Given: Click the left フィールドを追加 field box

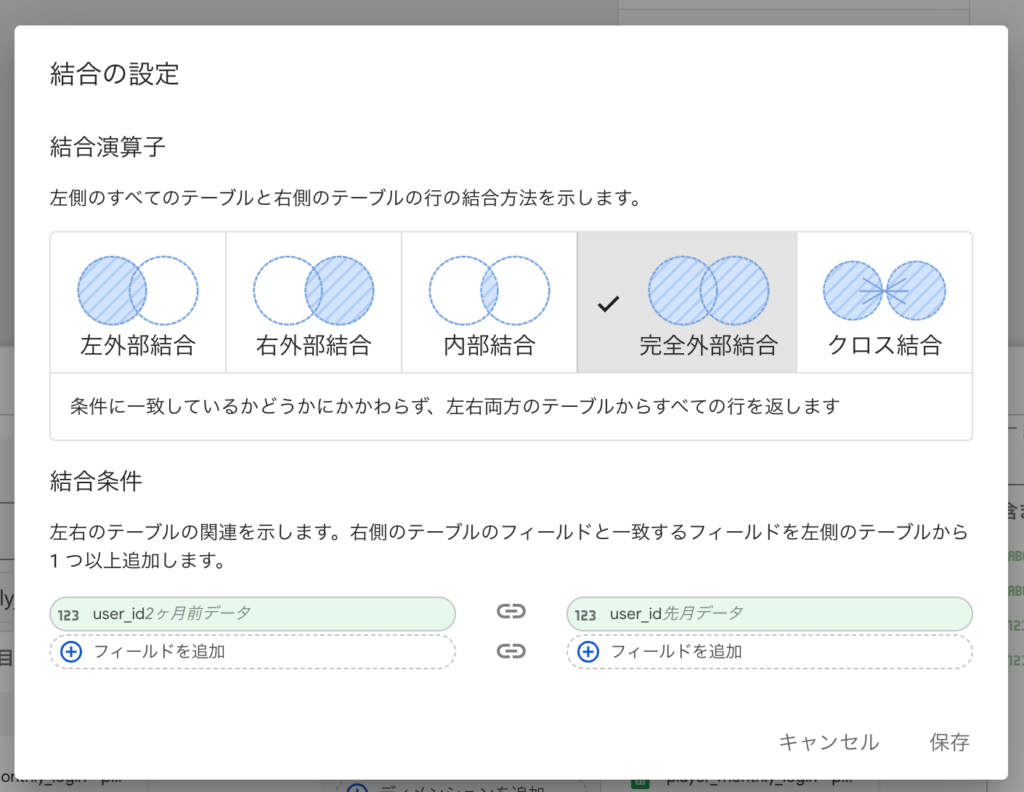Looking at the screenshot, I should point(252,652).
